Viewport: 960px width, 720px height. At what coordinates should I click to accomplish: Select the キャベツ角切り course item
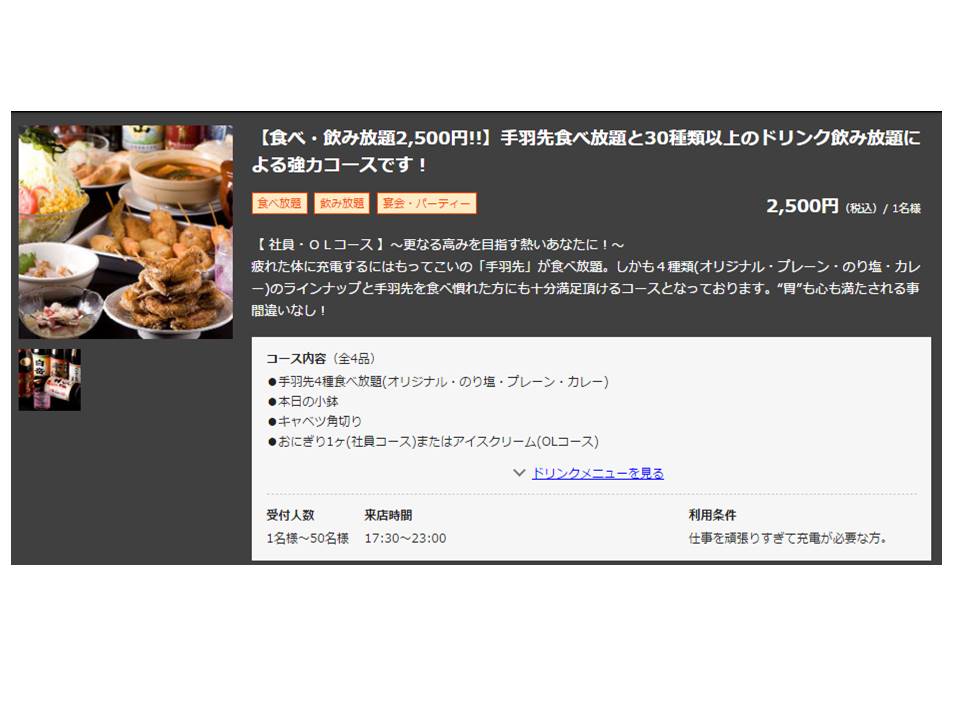pyautogui.click(x=315, y=421)
